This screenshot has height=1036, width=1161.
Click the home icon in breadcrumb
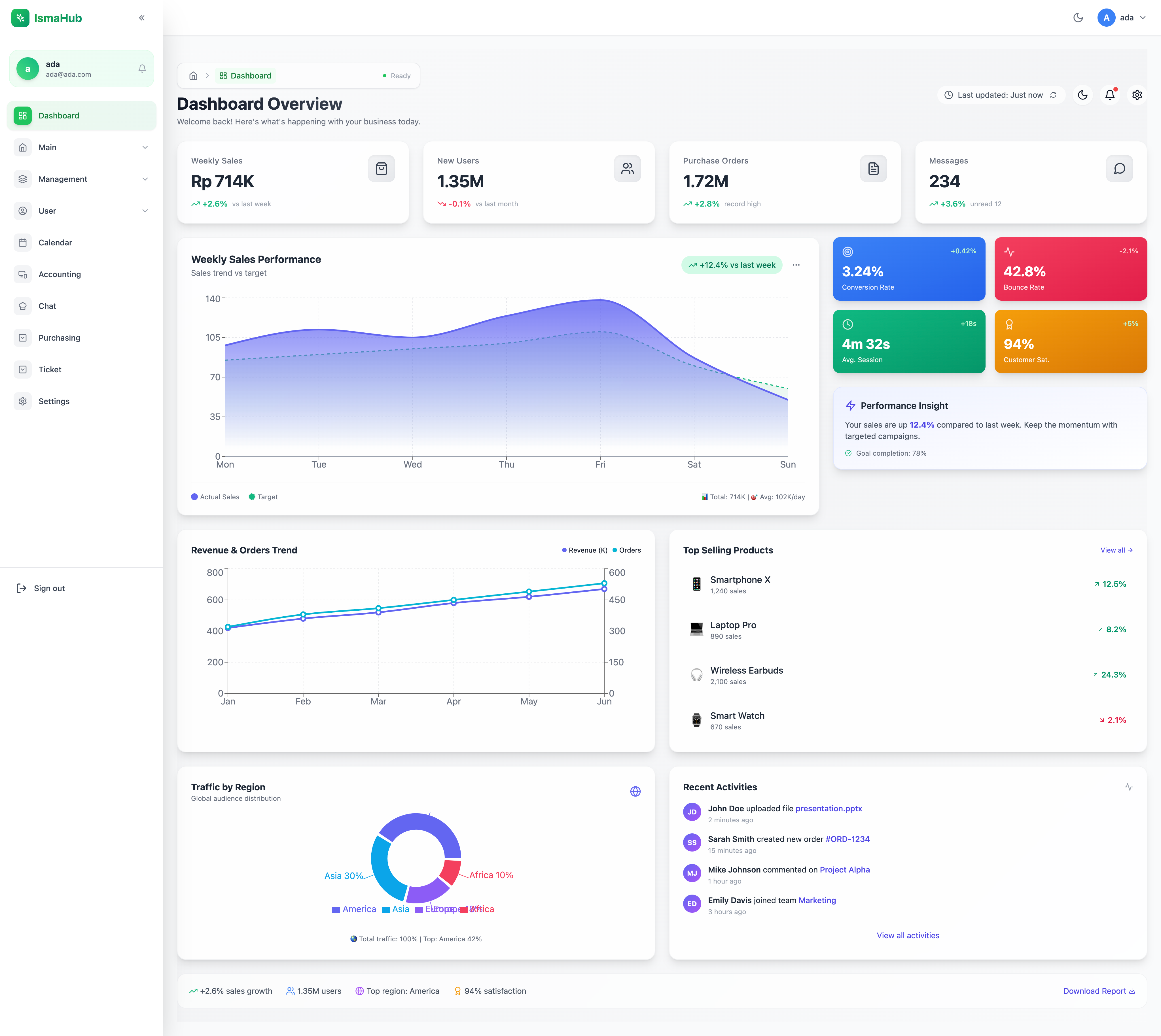click(x=194, y=76)
